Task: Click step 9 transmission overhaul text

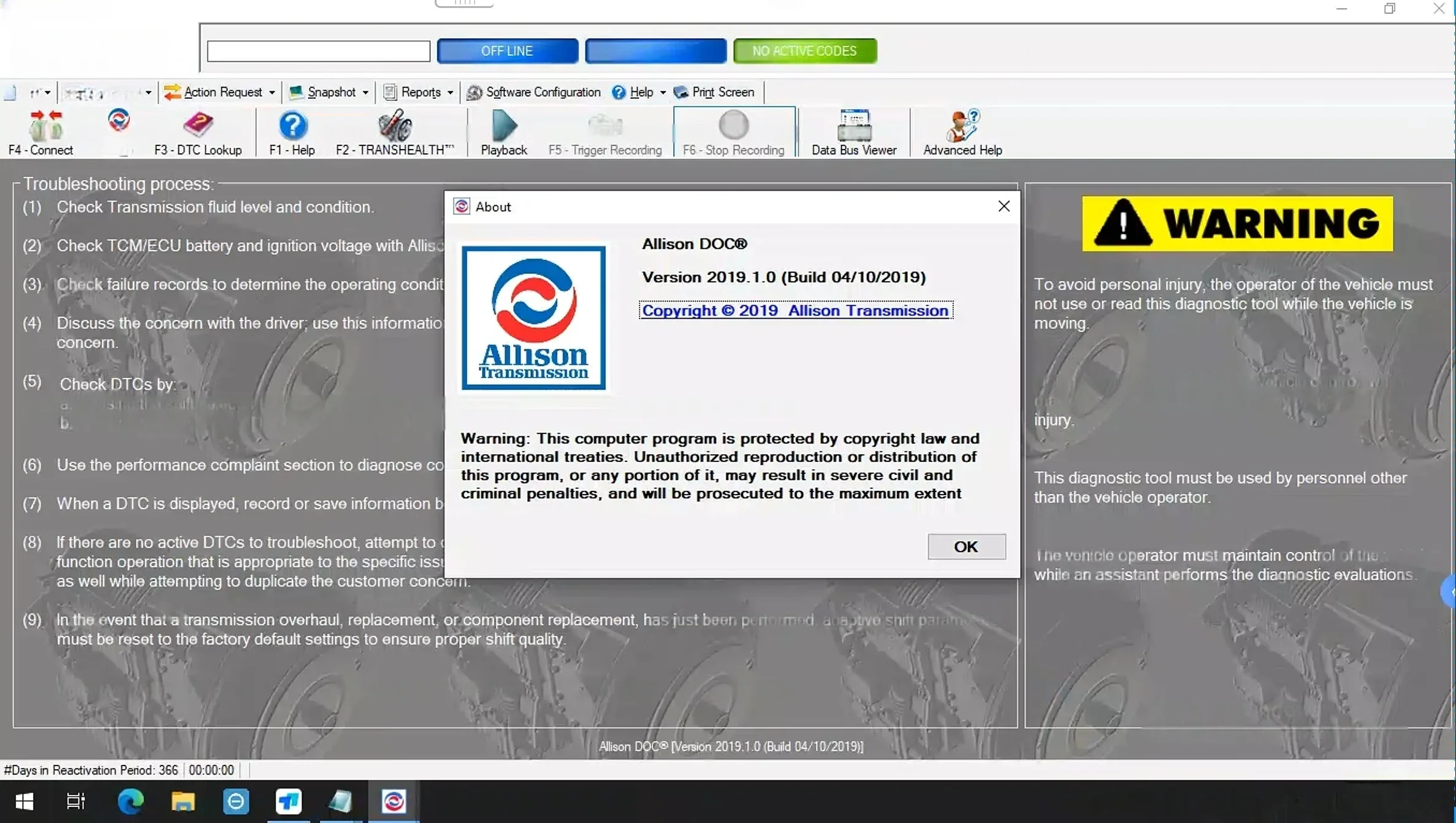Action: click(x=521, y=629)
